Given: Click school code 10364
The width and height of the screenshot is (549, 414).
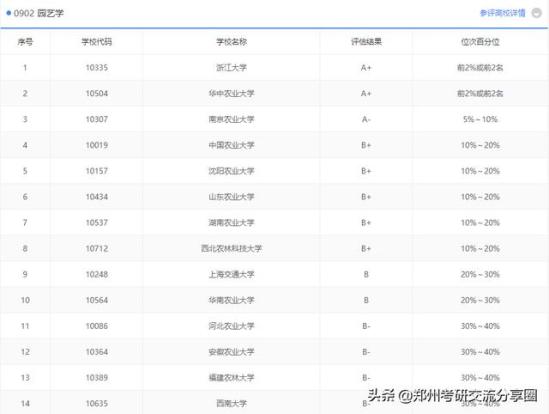Looking at the screenshot, I should coord(97,352).
